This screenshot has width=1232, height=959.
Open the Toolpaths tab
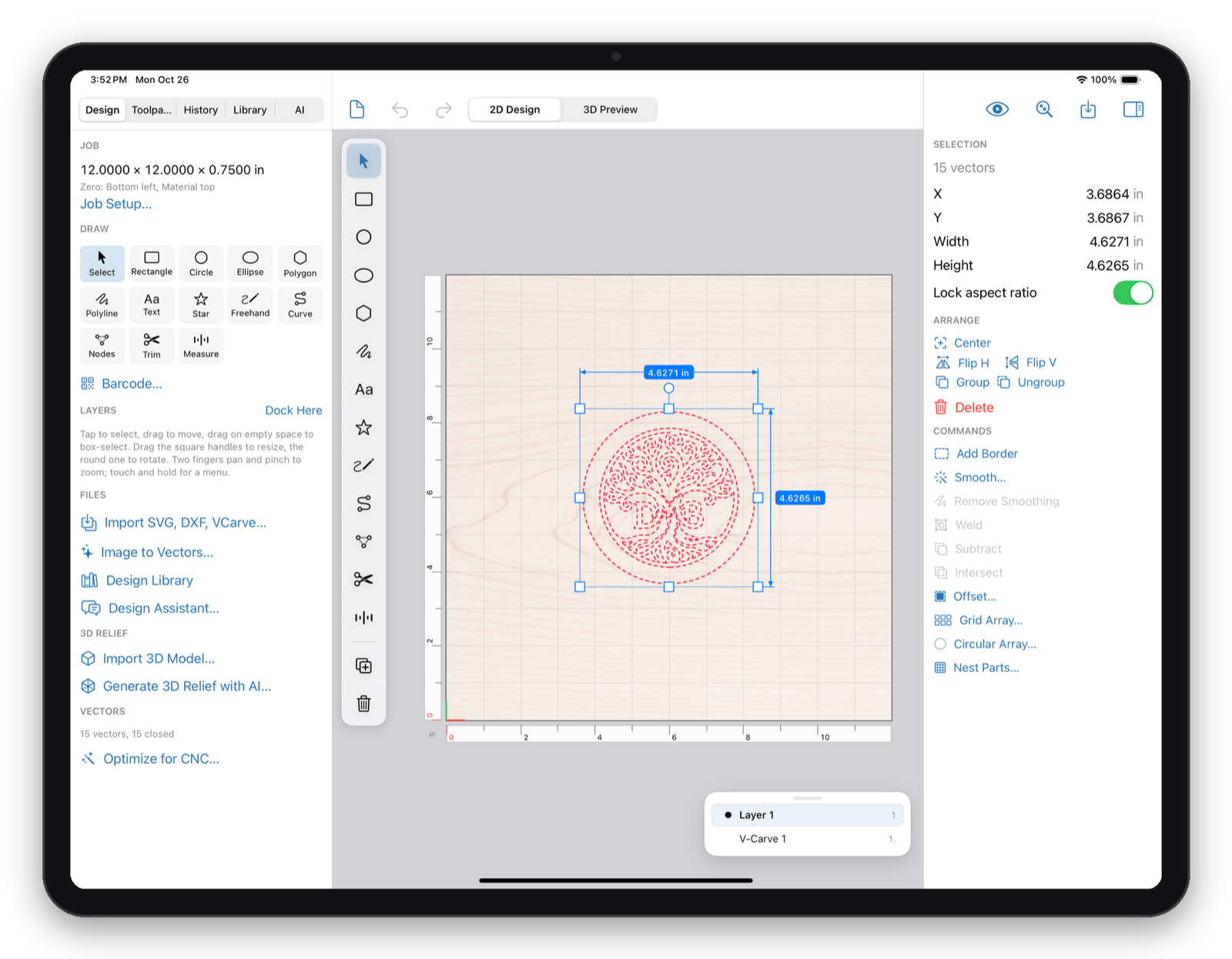point(152,110)
